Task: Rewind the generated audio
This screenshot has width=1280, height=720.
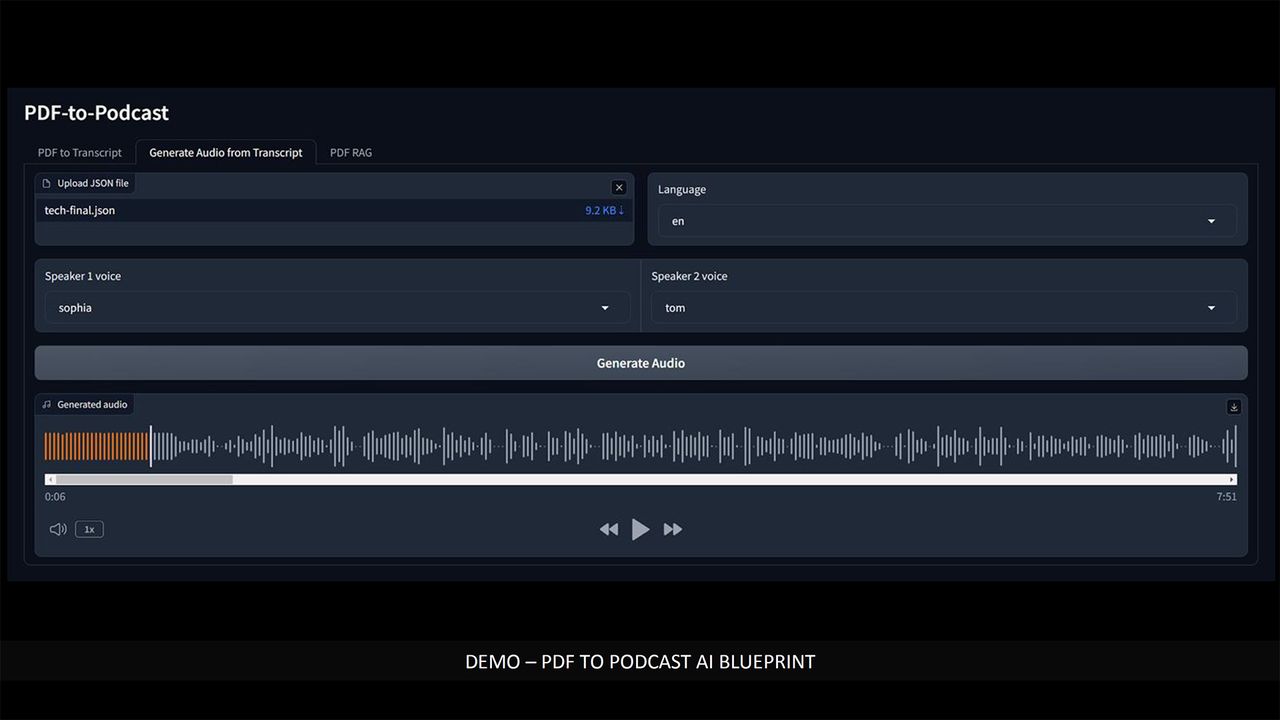Action: tap(608, 529)
